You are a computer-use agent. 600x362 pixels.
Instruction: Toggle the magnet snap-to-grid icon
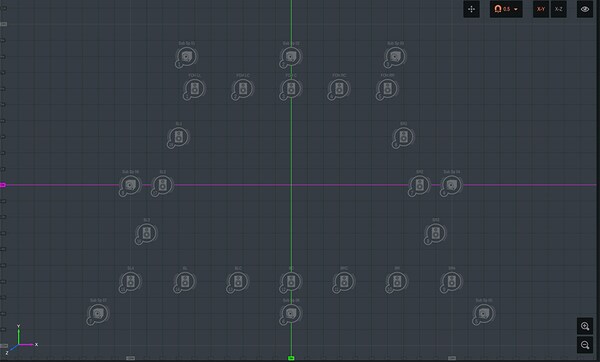[498, 9]
